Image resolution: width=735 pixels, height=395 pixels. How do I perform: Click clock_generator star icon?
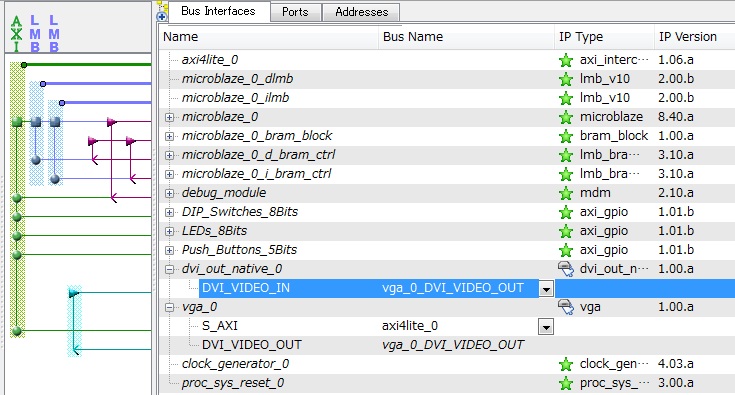(x=566, y=364)
